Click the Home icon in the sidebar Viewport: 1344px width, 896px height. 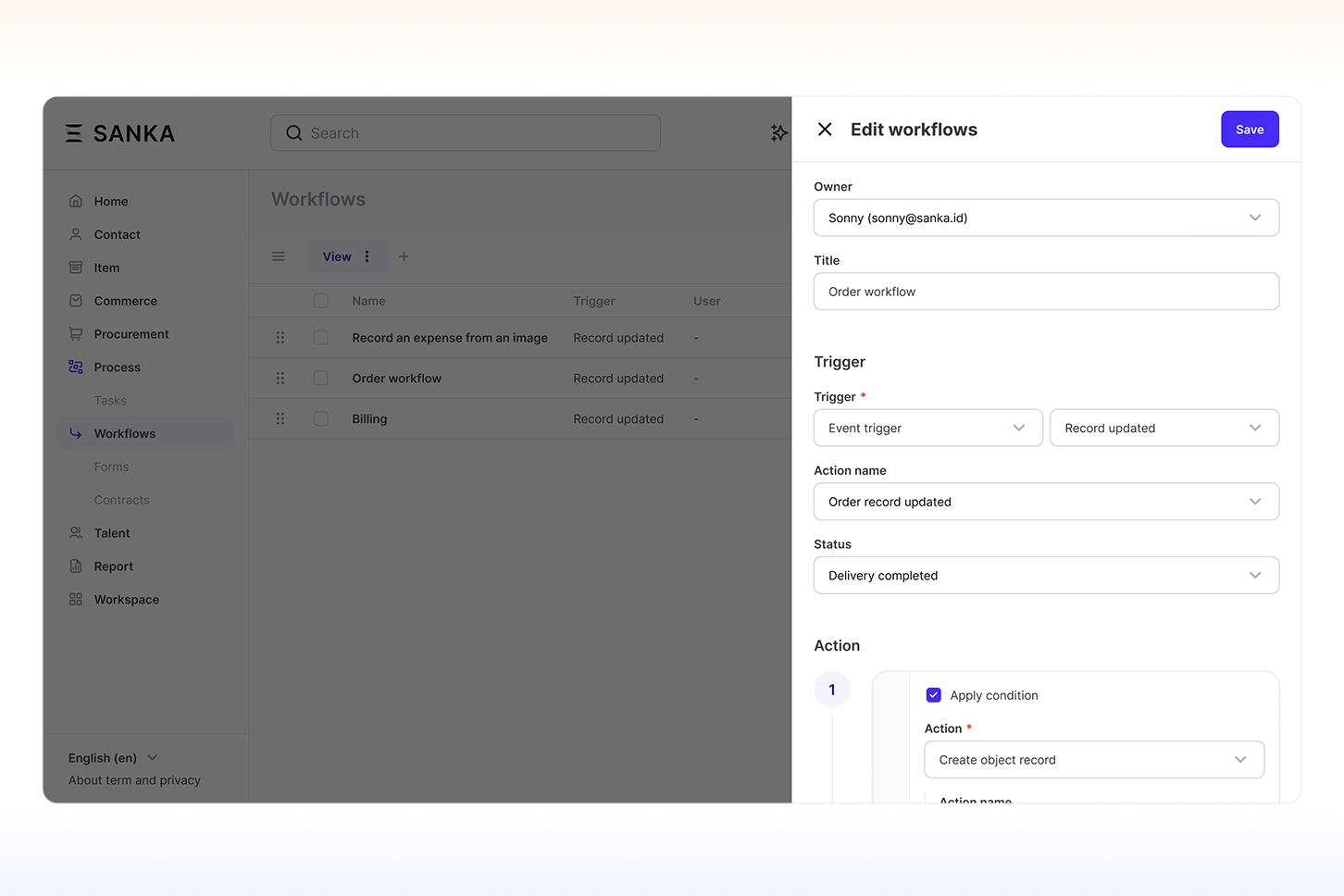tap(76, 201)
